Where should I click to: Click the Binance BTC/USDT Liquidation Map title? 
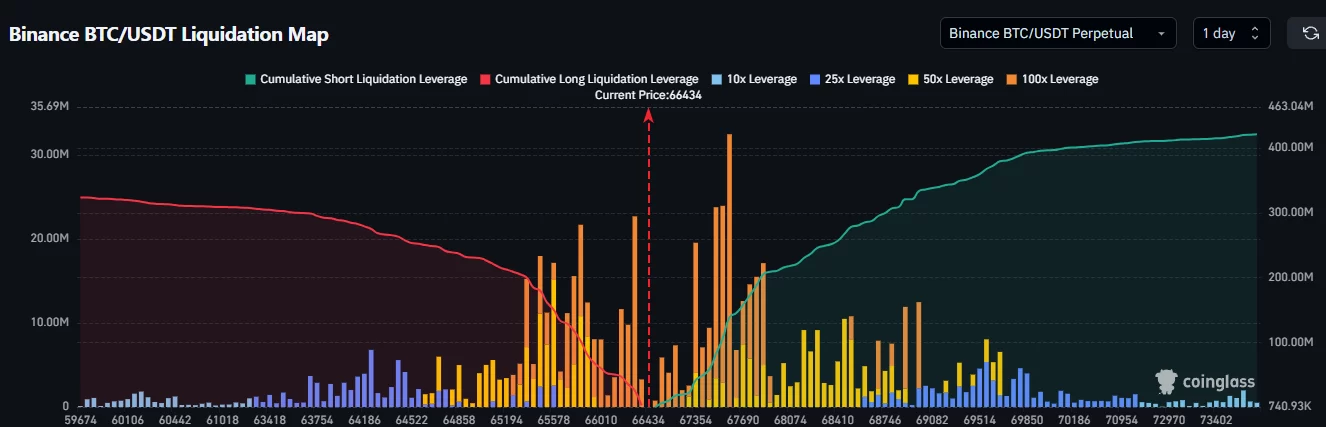[x=169, y=34]
